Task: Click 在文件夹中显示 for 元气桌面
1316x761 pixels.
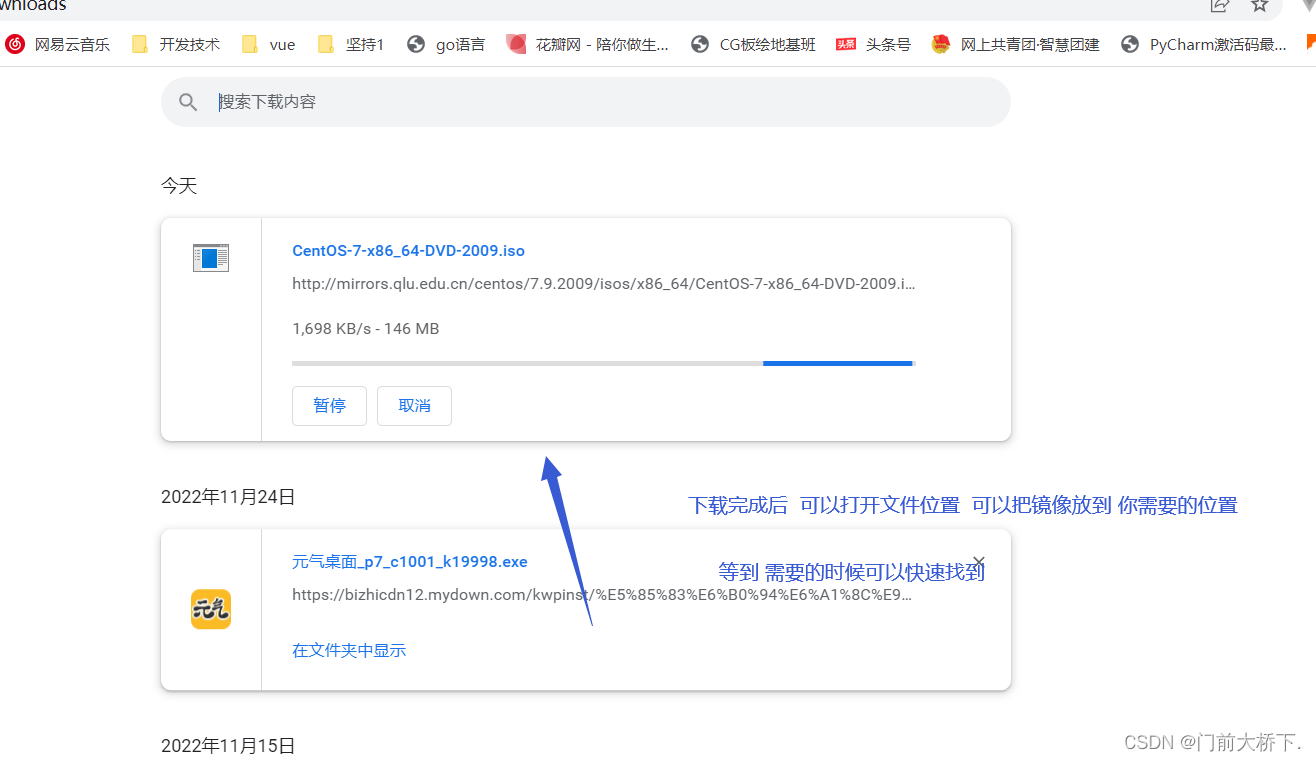Action: point(349,651)
